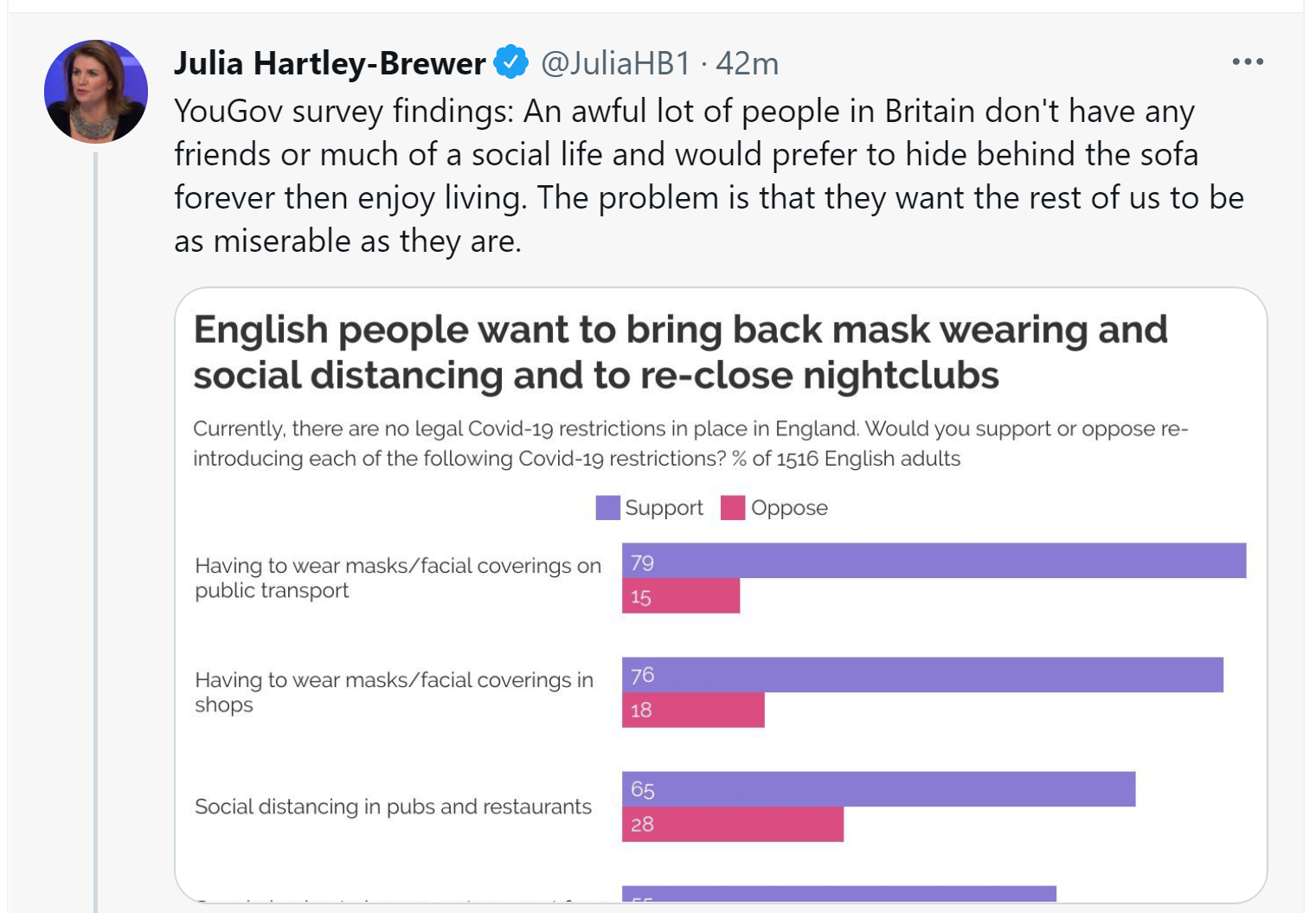Viewport: 1316px width, 913px height.
Task: Click the 18 oppose bar for shops
Action: [693, 710]
